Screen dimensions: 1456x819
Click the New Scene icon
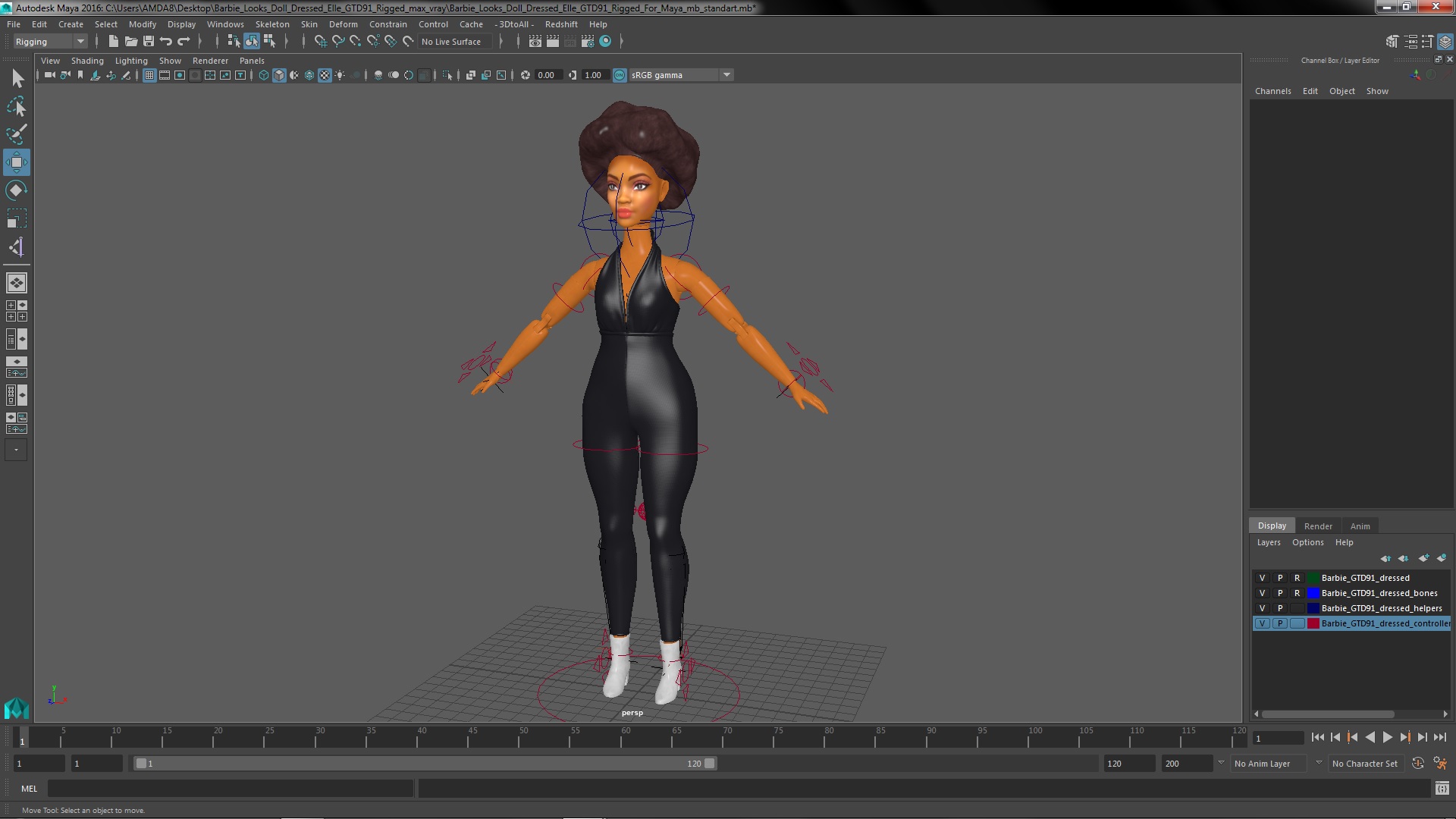click(x=114, y=41)
